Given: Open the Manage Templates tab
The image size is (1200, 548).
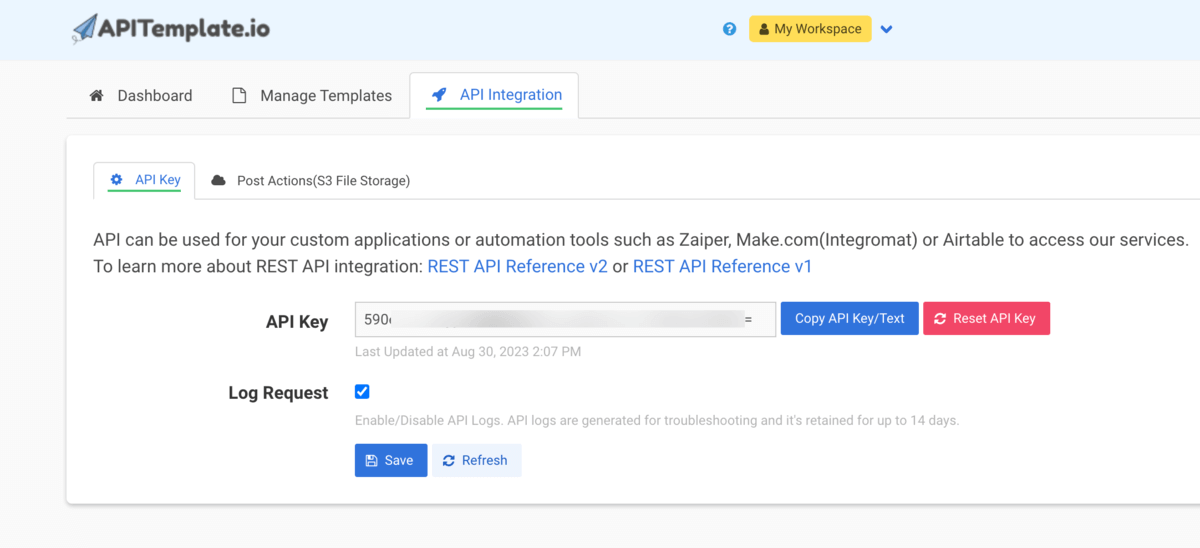Looking at the screenshot, I should 325,96.
